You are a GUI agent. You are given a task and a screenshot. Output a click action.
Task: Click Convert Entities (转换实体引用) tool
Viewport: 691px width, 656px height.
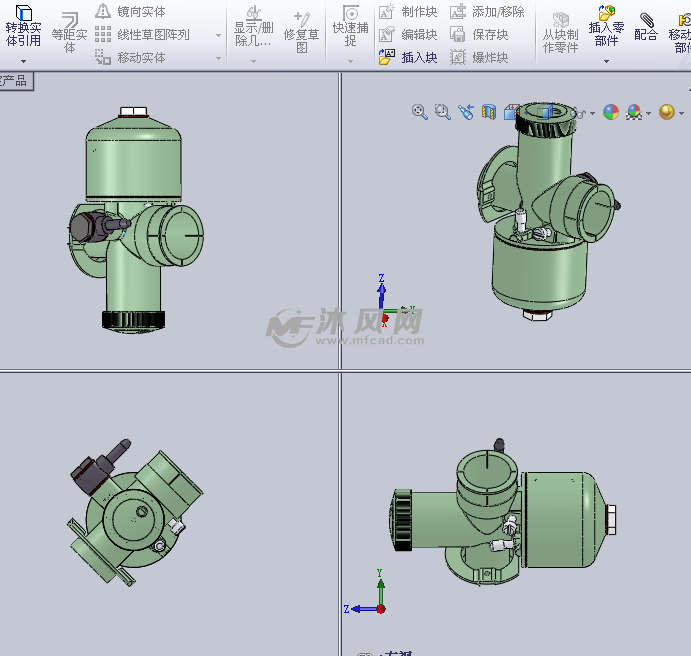[x=23, y=27]
